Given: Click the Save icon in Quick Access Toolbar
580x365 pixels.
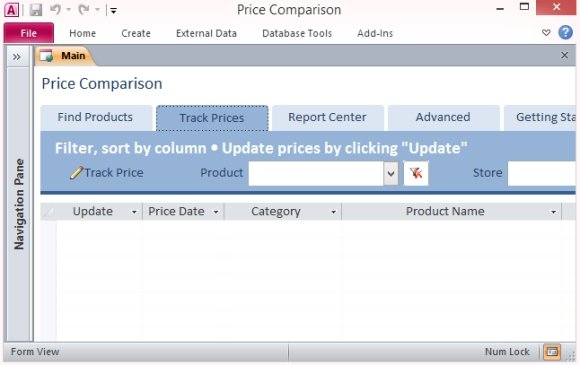Looking at the screenshot, I should (36, 10).
